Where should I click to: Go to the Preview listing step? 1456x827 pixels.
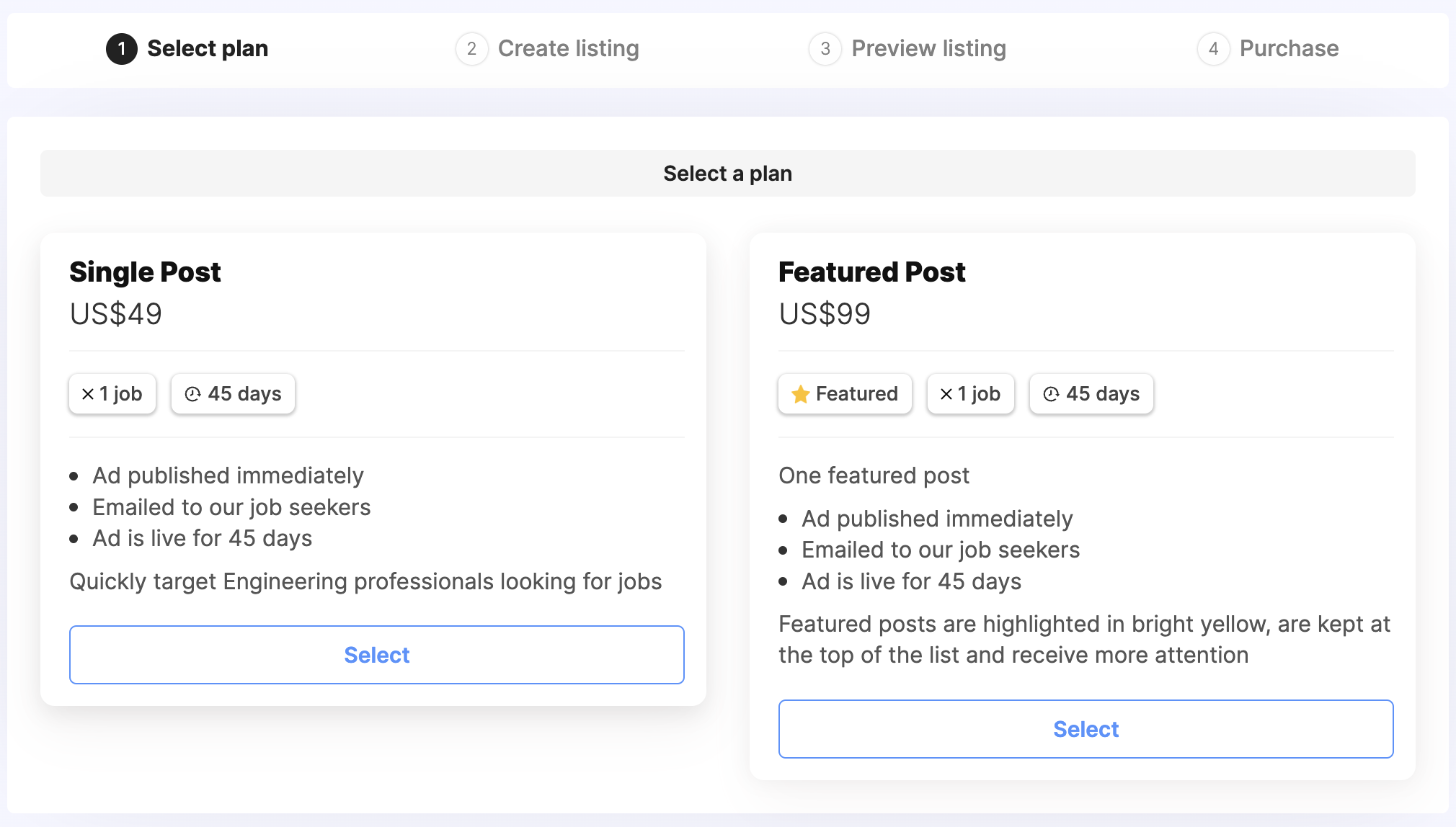[907, 48]
